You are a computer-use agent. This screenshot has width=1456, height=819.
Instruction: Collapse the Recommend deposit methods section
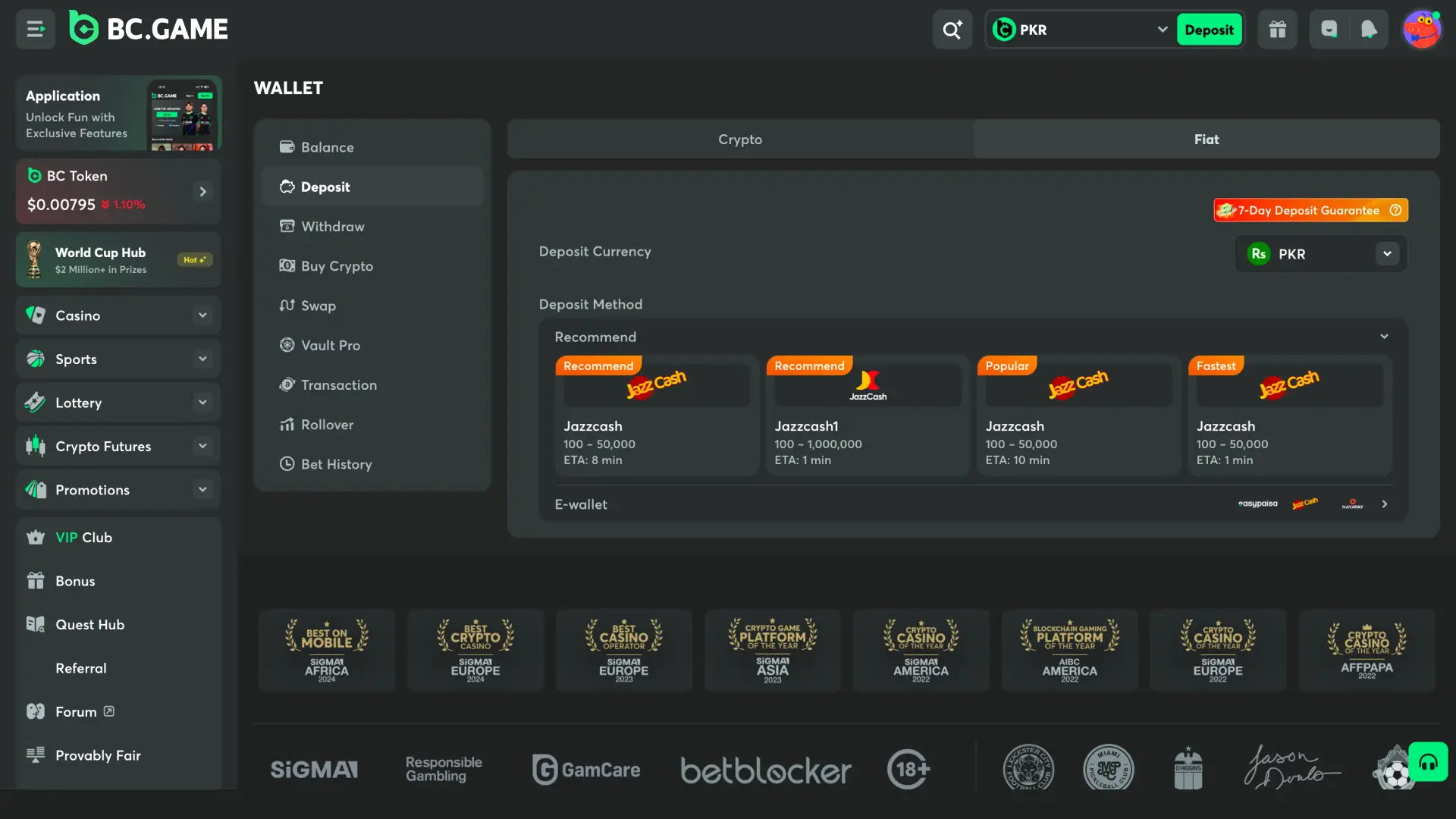[x=1384, y=337]
